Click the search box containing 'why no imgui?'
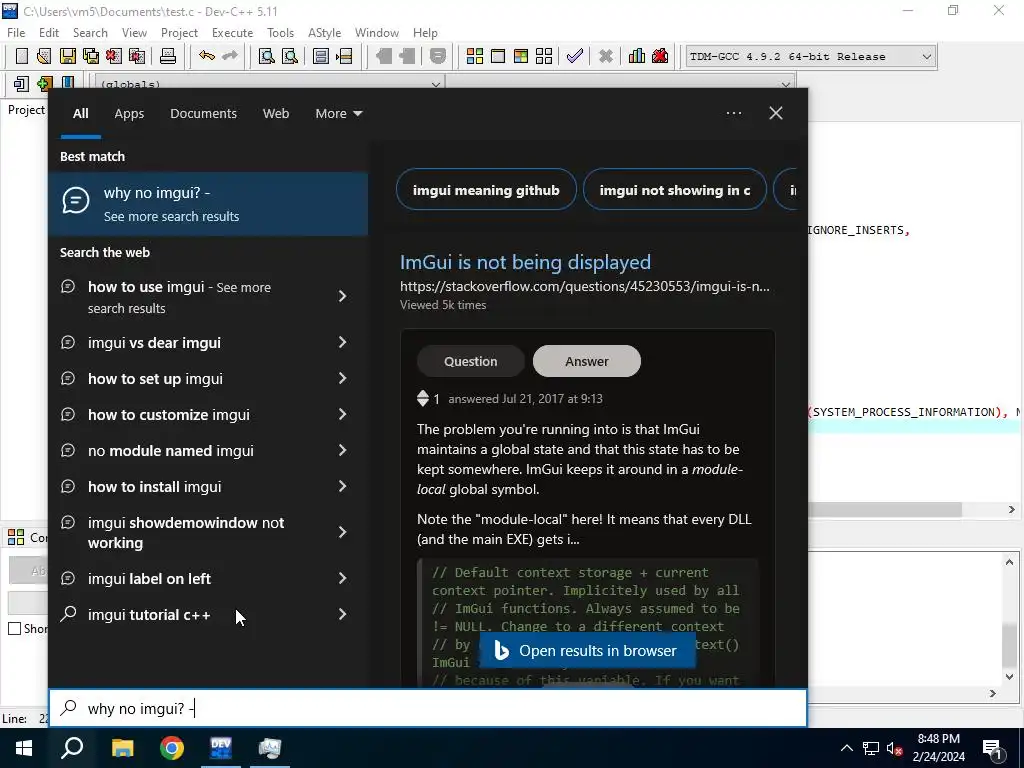The height and width of the screenshot is (768, 1024). [428, 708]
